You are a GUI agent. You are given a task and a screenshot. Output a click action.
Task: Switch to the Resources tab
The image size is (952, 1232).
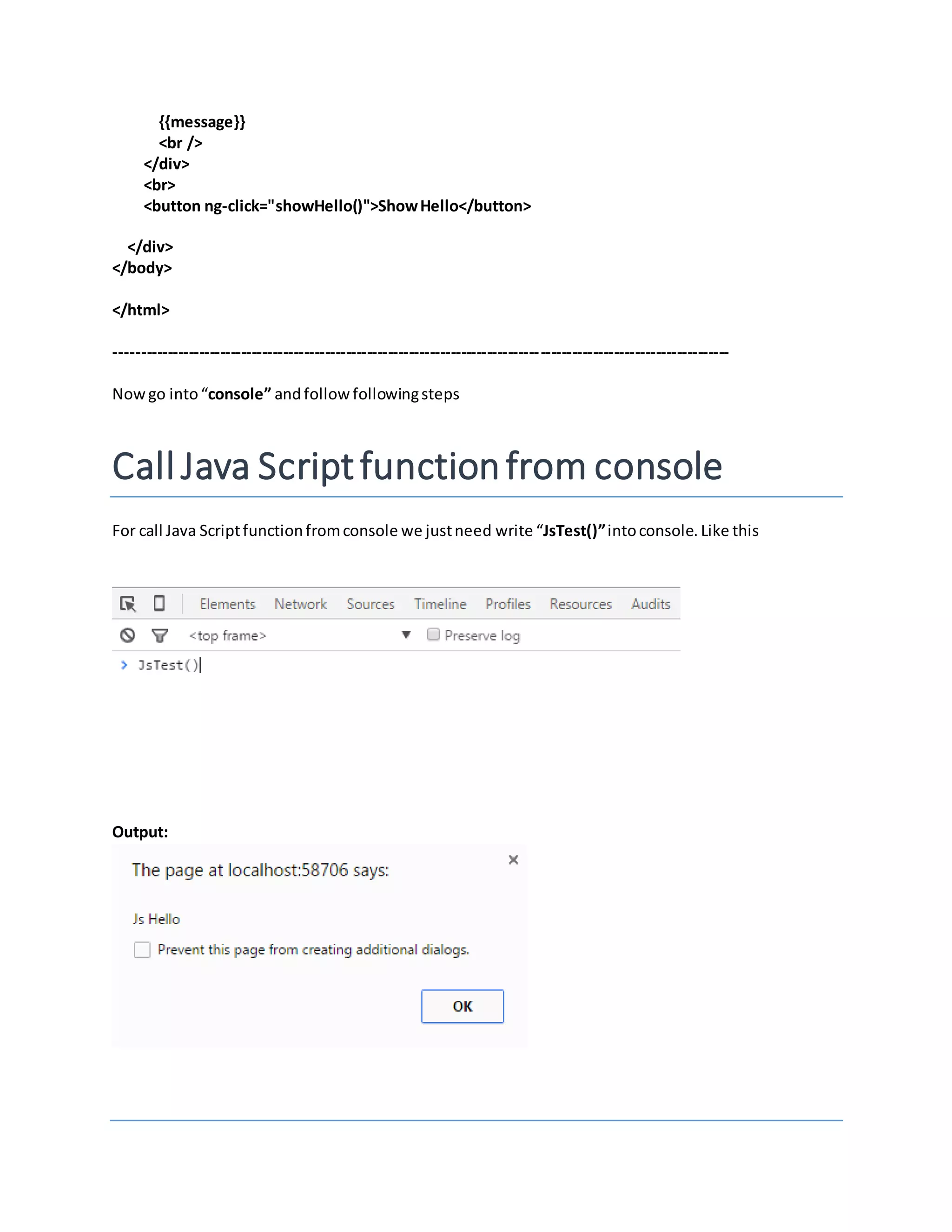pos(580,604)
